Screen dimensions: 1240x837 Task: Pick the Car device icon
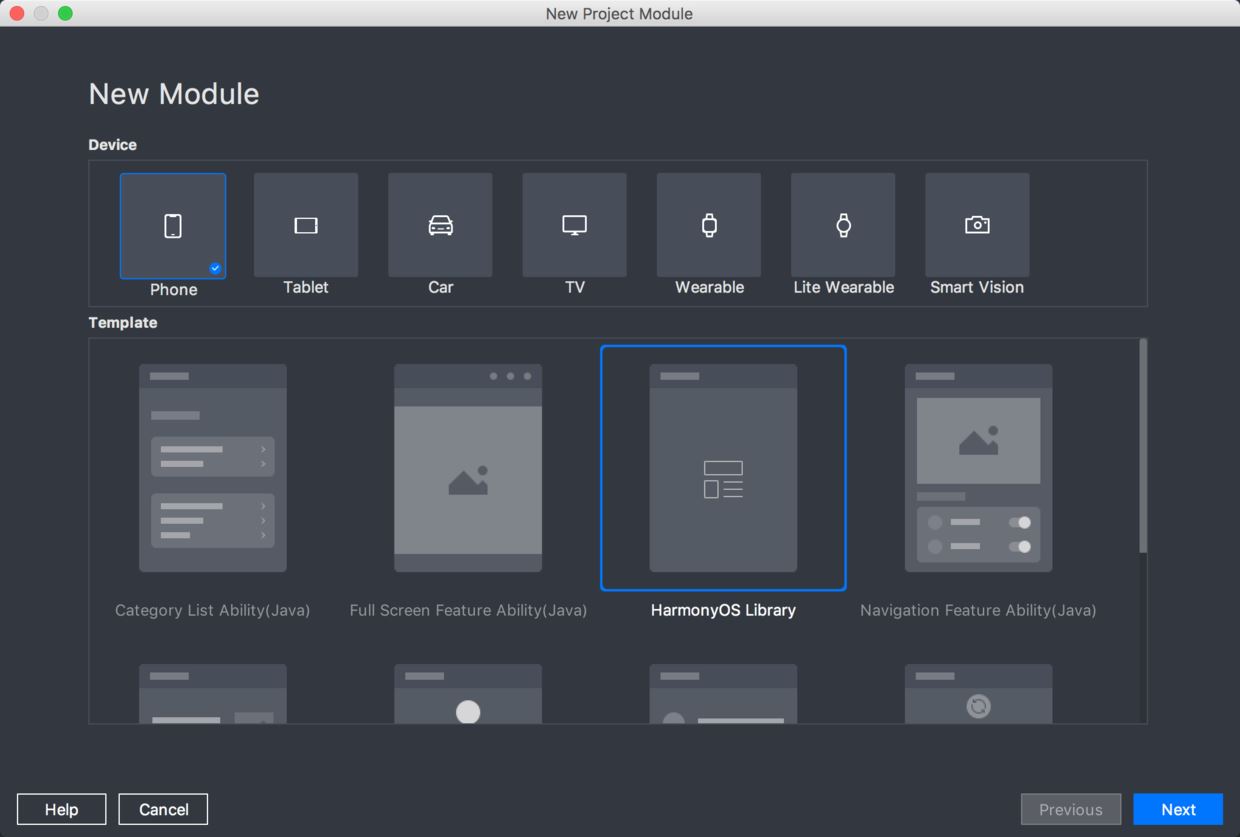pos(440,226)
